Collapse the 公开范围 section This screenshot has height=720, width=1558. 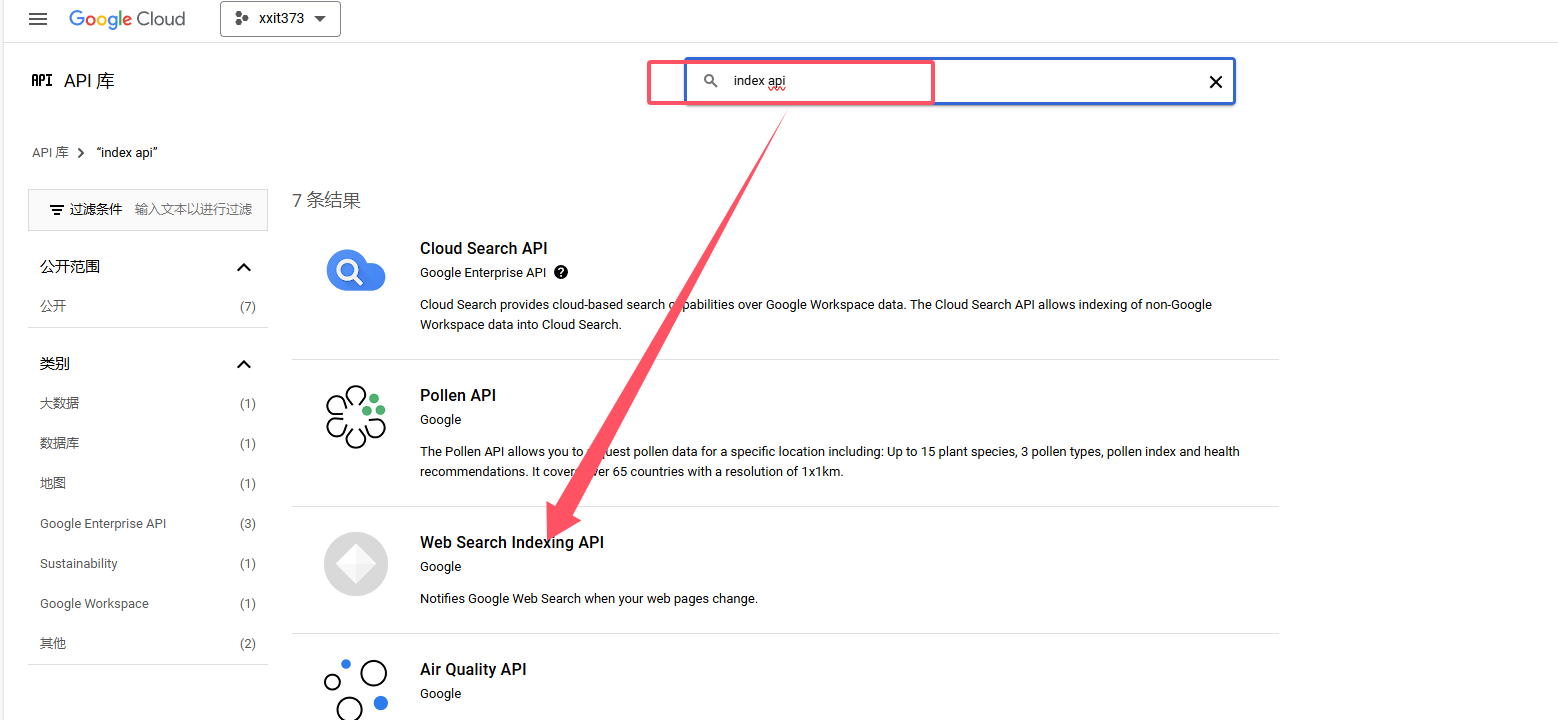[243, 267]
